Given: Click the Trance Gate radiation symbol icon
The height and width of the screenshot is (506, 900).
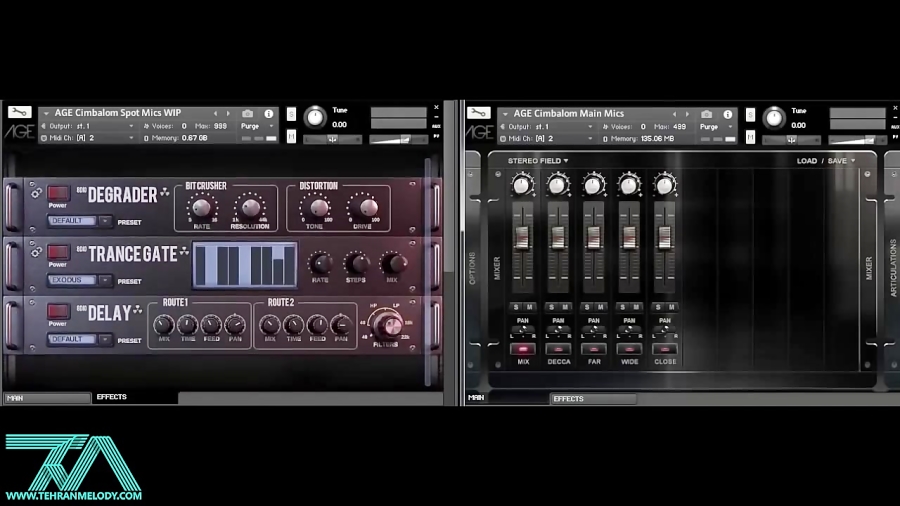Looking at the screenshot, I should [184, 251].
